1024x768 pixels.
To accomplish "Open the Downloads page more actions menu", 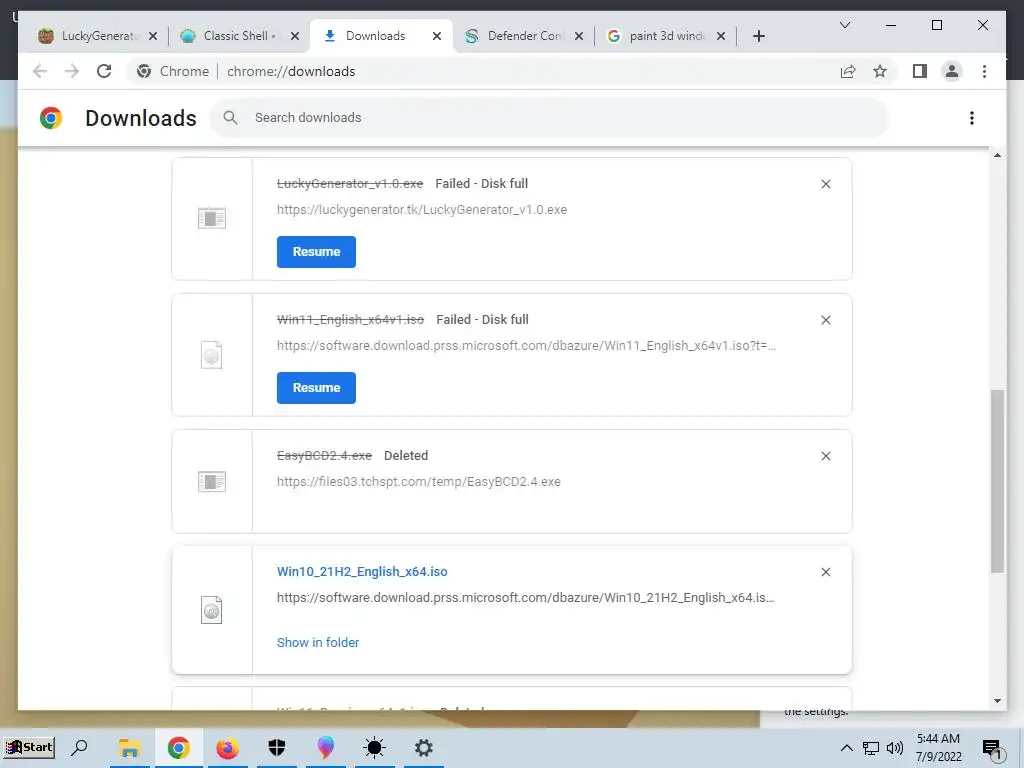I will coord(972,118).
